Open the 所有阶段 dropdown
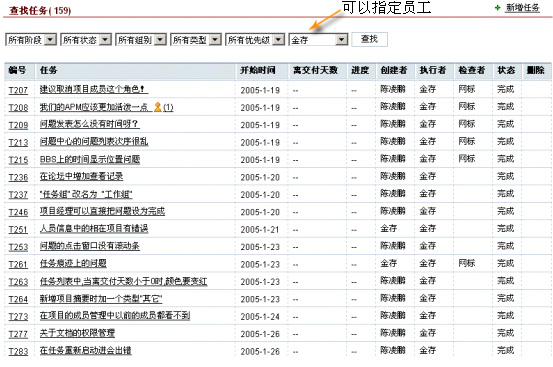The width and height of the screenshot is (553, 367). 31,40
